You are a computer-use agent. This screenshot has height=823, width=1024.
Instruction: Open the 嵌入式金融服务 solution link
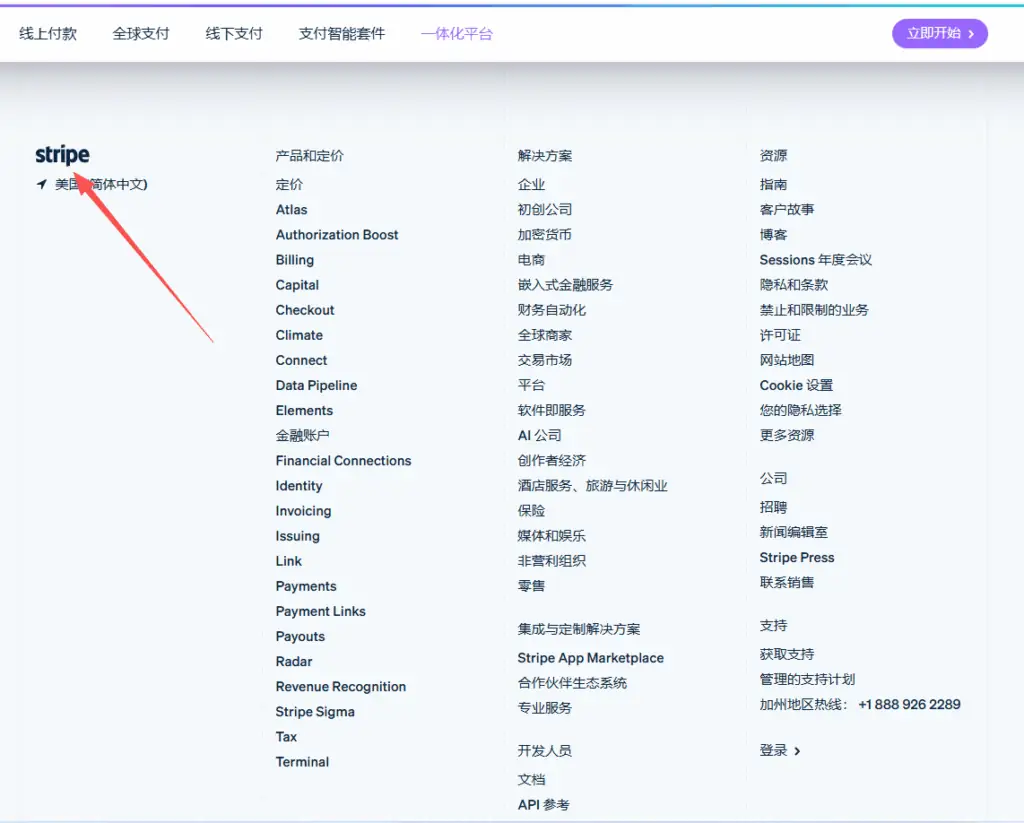[565, 285]
